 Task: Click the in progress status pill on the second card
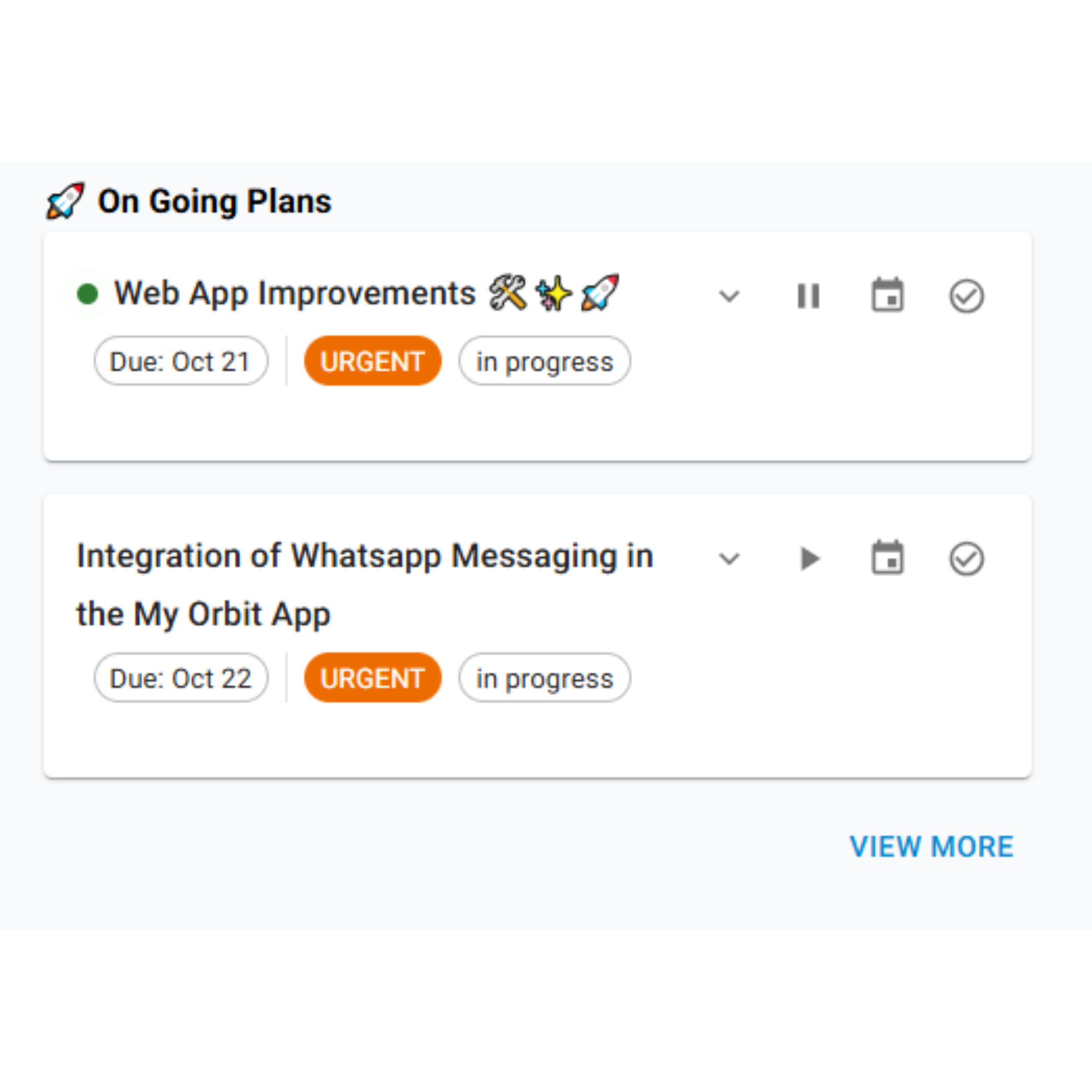[x=544, y=678]
